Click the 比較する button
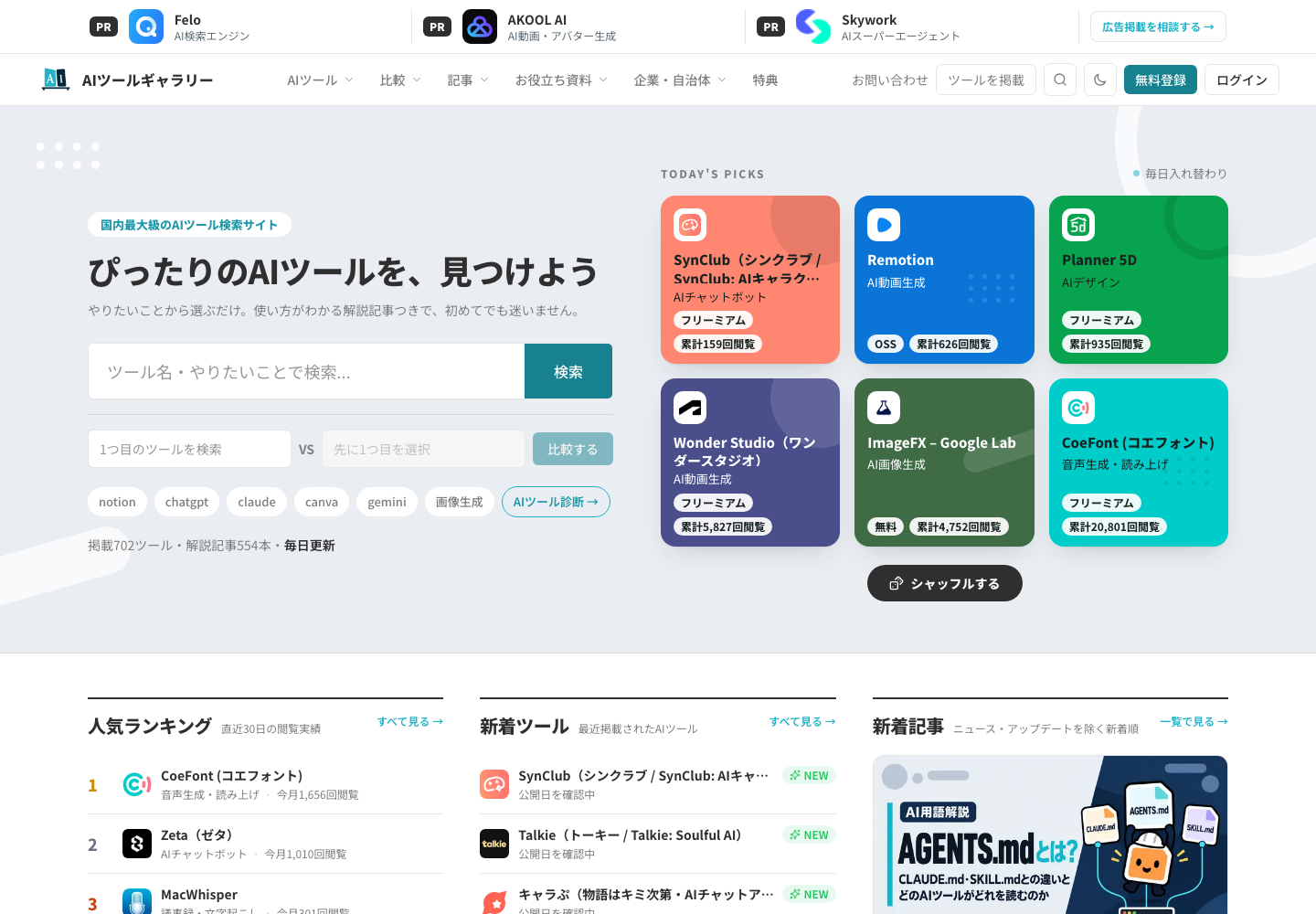The image size is (1316, 914). pyautogui.click(x=573, y=449)
